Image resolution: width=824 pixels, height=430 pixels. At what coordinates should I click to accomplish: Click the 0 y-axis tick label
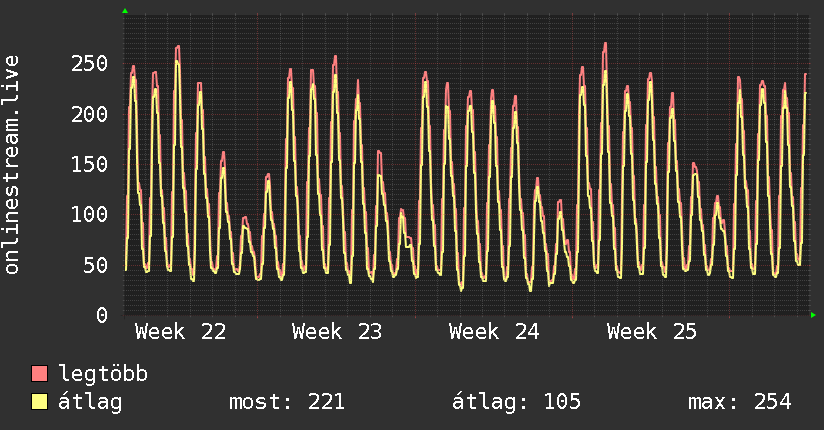[102, 315]
